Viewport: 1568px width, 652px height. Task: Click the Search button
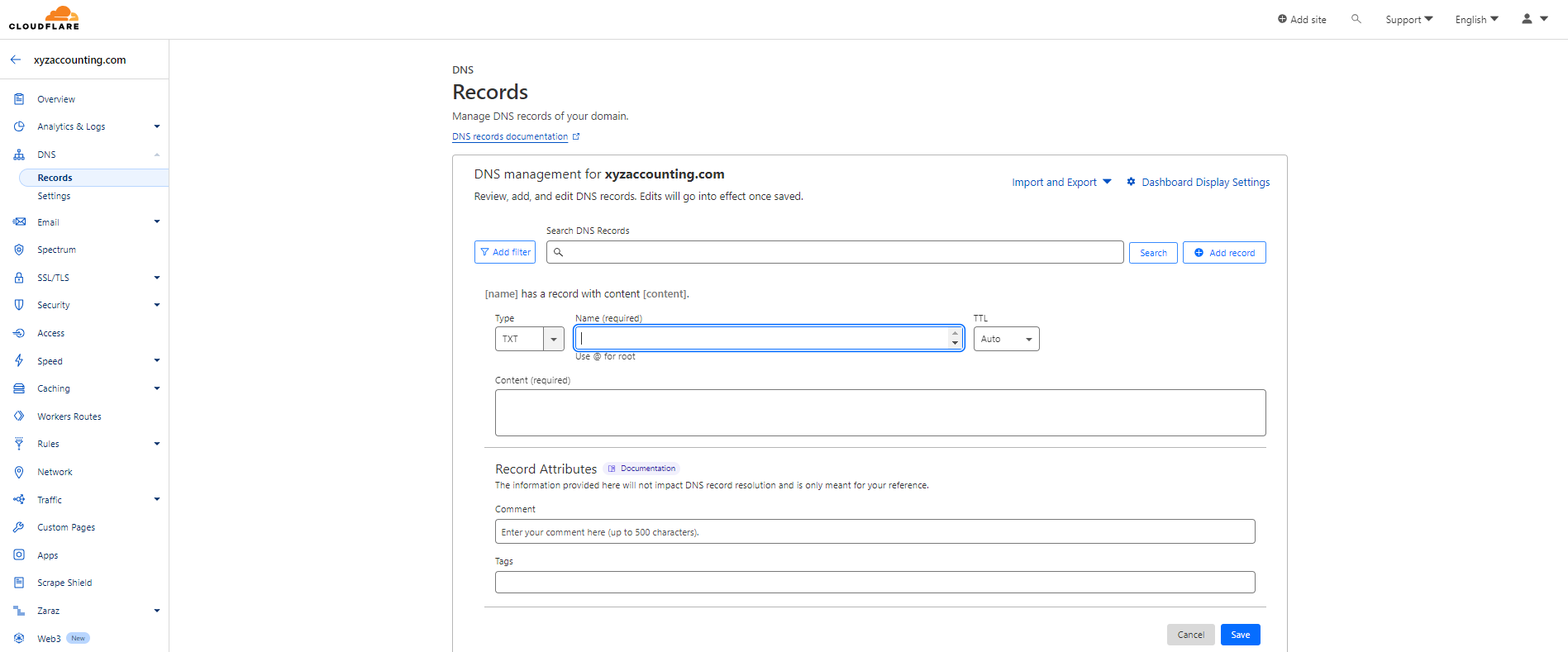(1153, 253)
